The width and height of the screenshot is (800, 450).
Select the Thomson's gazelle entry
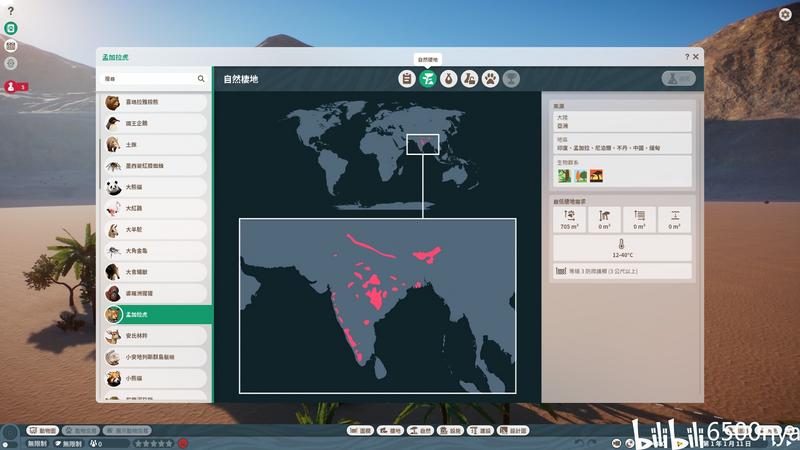155,336
